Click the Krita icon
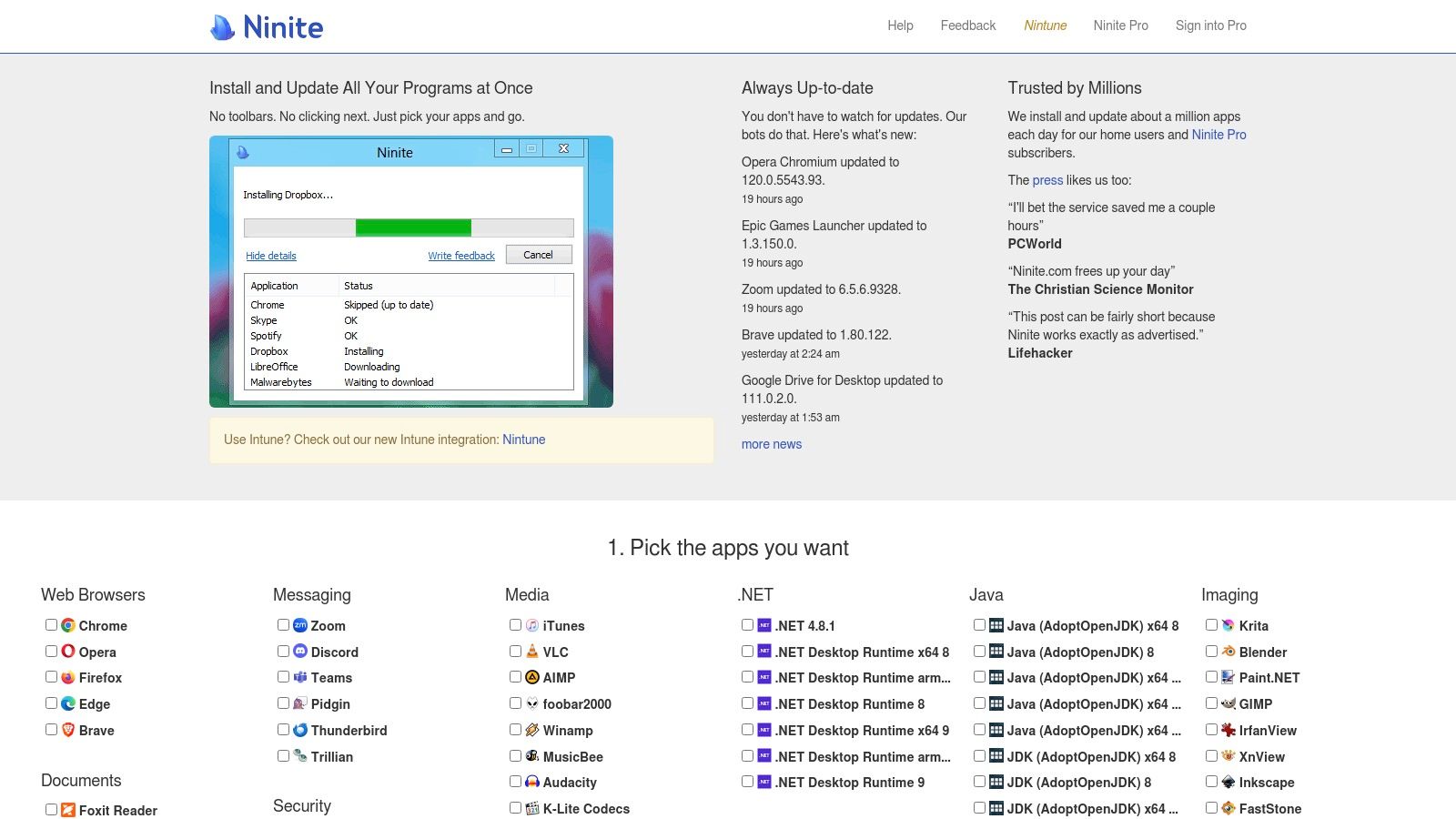The width and height of the screenshot is (1456, 819). pyautogui.click(x=1228, y=625)
